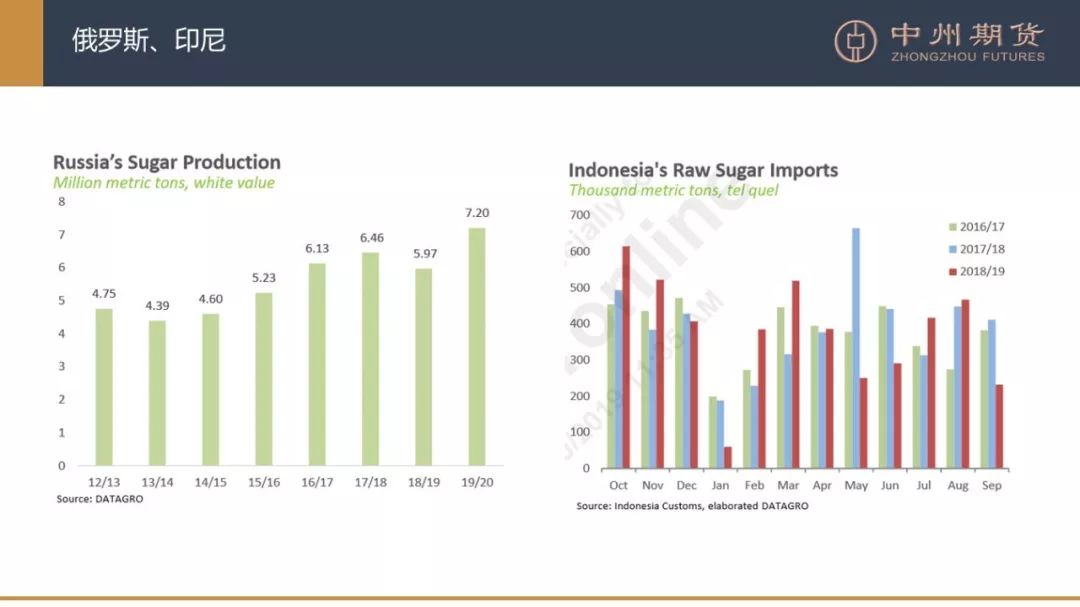Click the 2018/19 legend label

click(982, 271)
